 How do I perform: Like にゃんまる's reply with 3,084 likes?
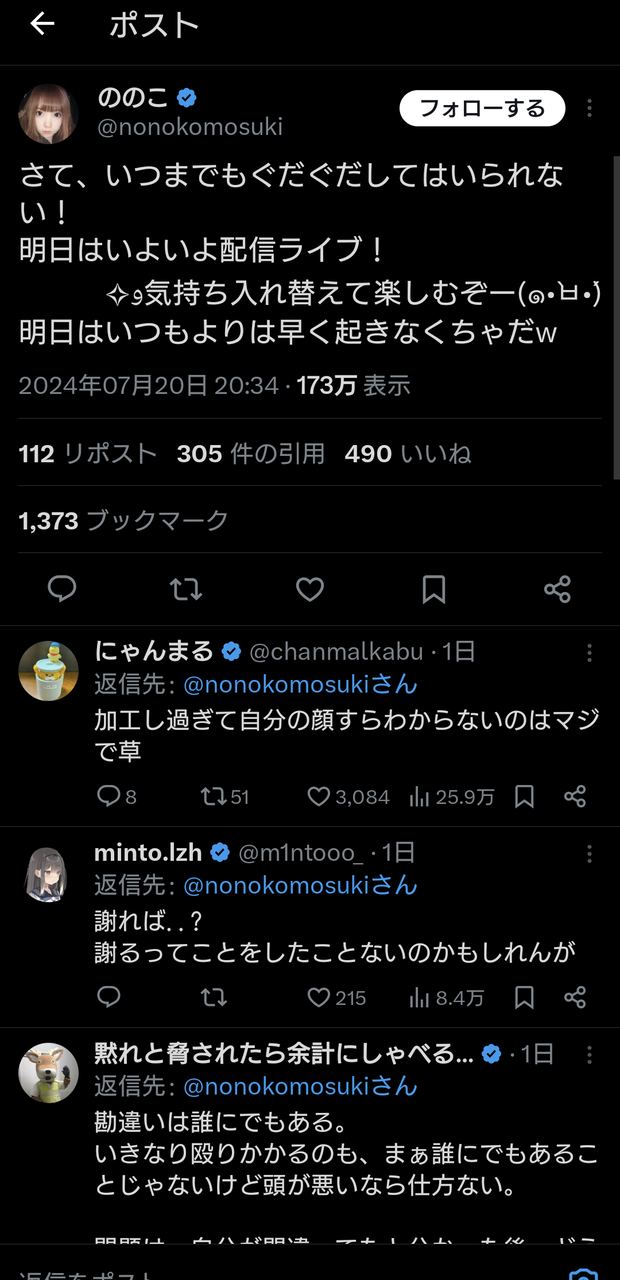pyautogui.click(x=348, y=797)
